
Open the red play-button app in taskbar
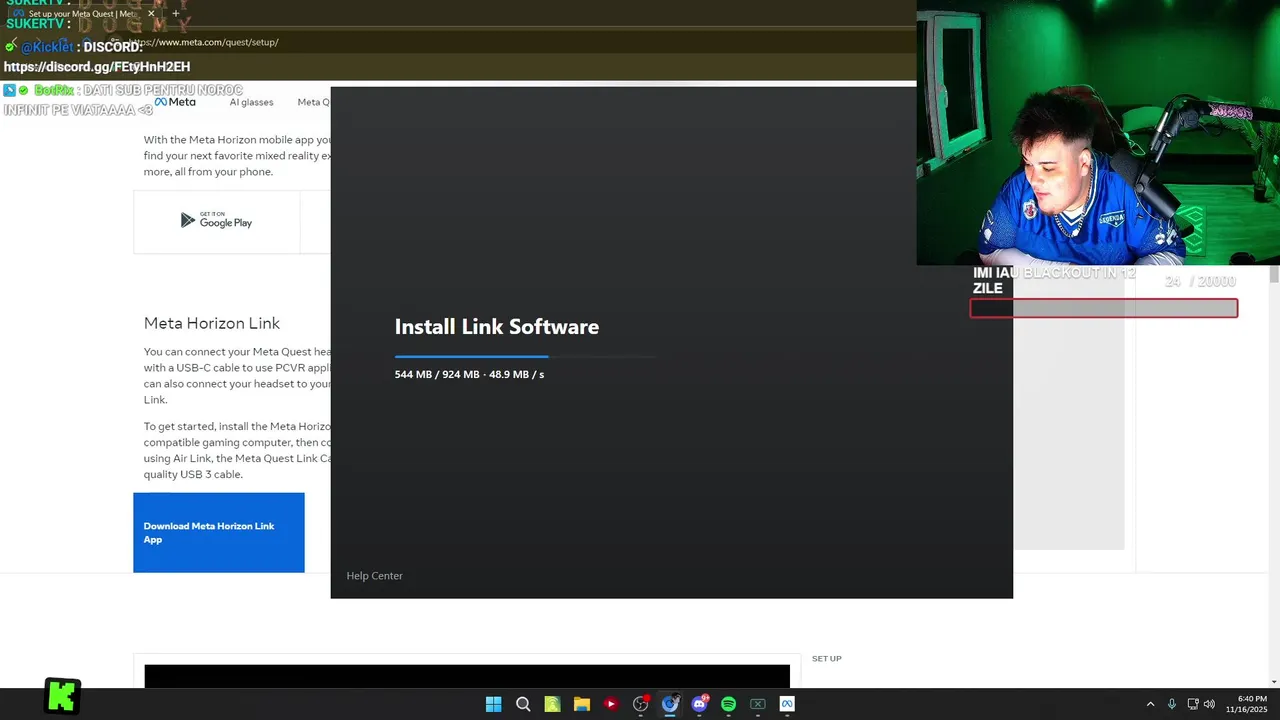click(x=611, y=704)
